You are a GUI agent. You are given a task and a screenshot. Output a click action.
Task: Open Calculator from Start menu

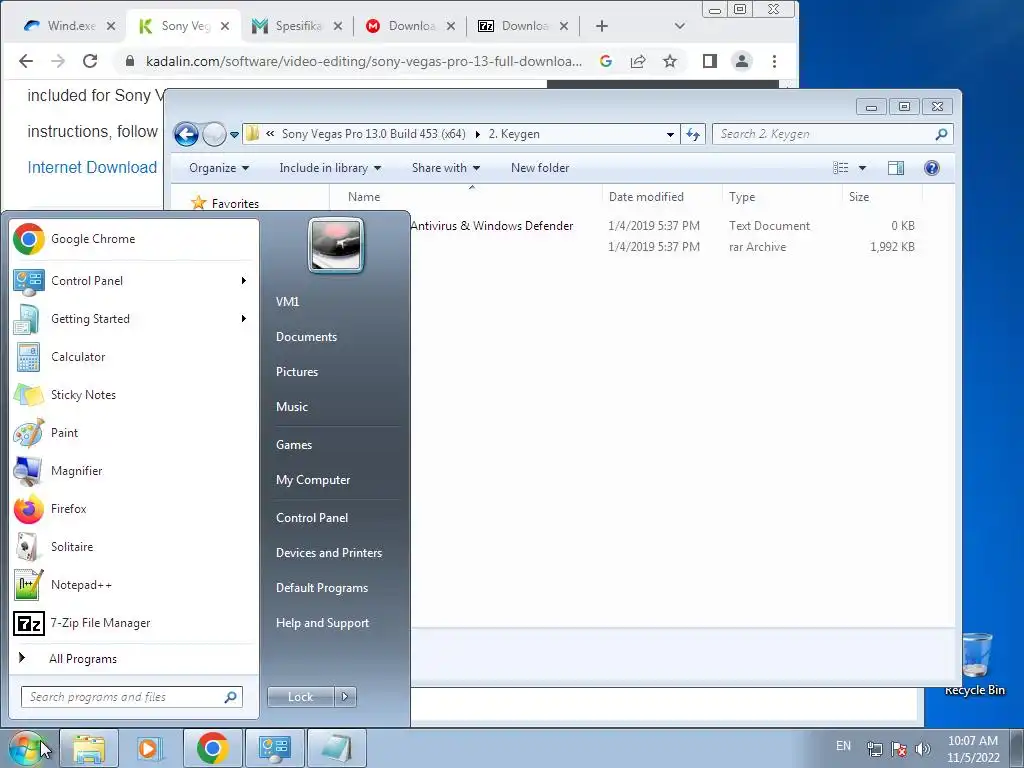coord(134,357)
